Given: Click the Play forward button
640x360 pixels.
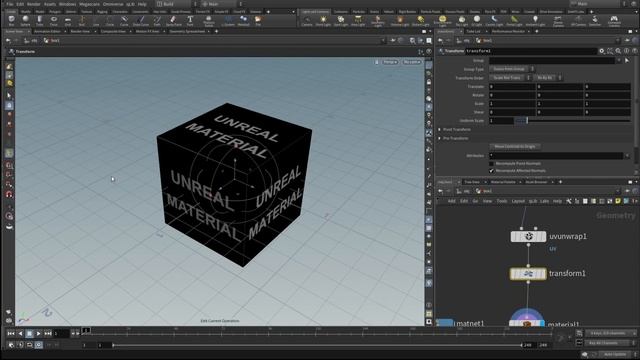Looking at the screenshot, I should (x=38, y=333).
